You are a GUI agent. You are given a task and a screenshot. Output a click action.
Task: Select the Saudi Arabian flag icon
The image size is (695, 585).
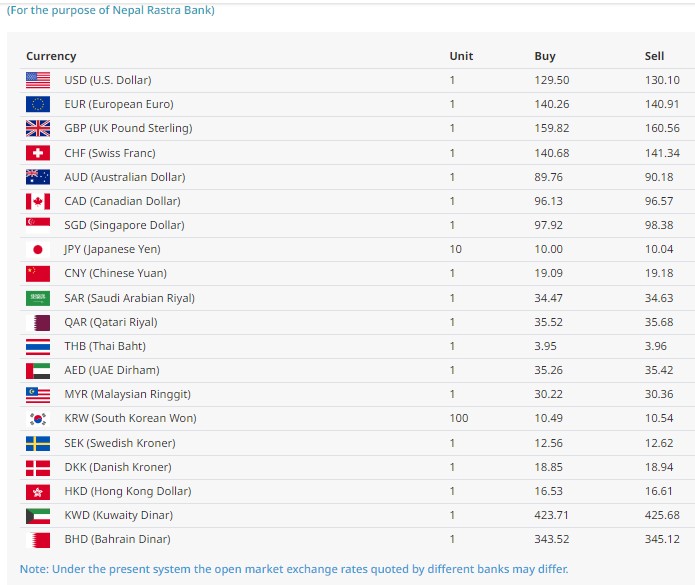pyautogui.click(x=38, y=298)
